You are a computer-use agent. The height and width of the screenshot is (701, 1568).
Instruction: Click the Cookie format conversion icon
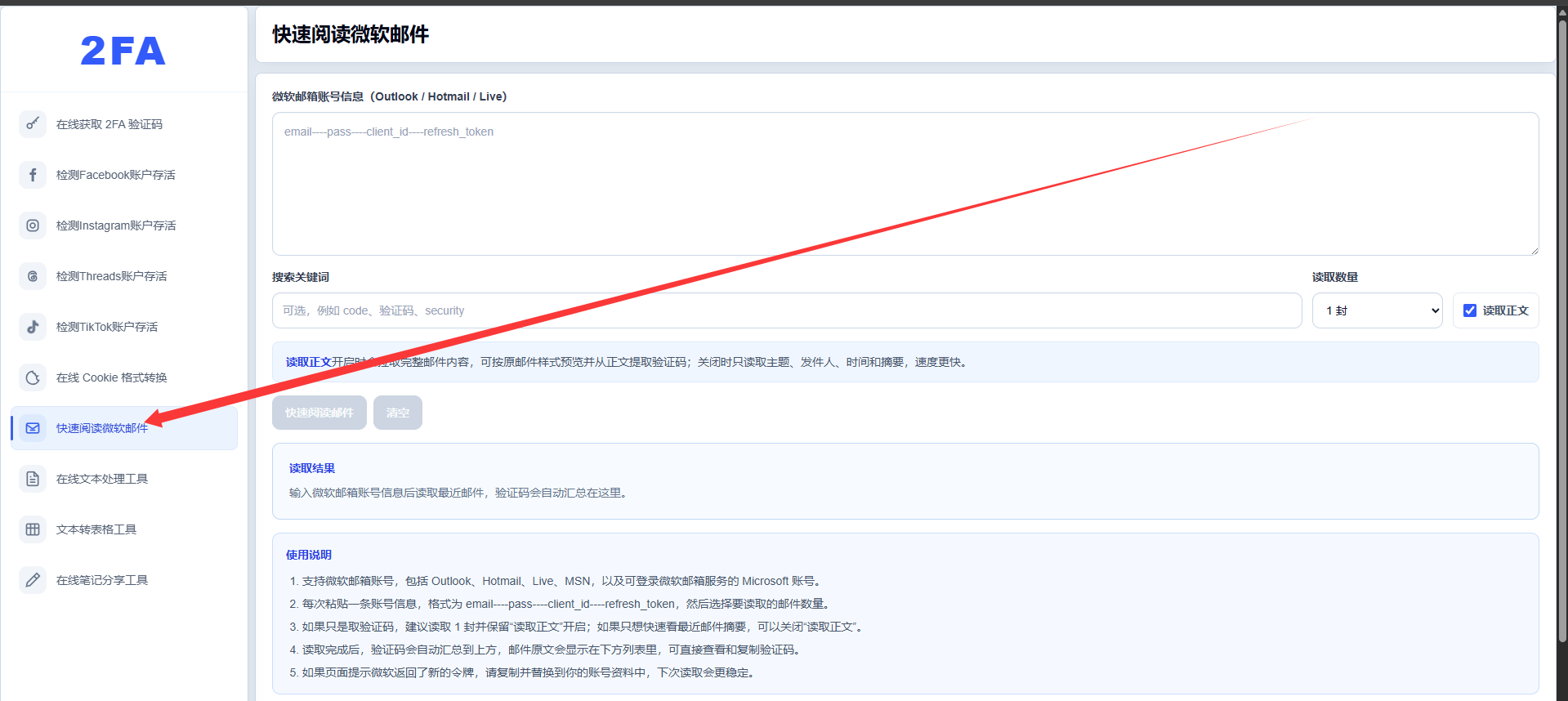coord(33,377)
